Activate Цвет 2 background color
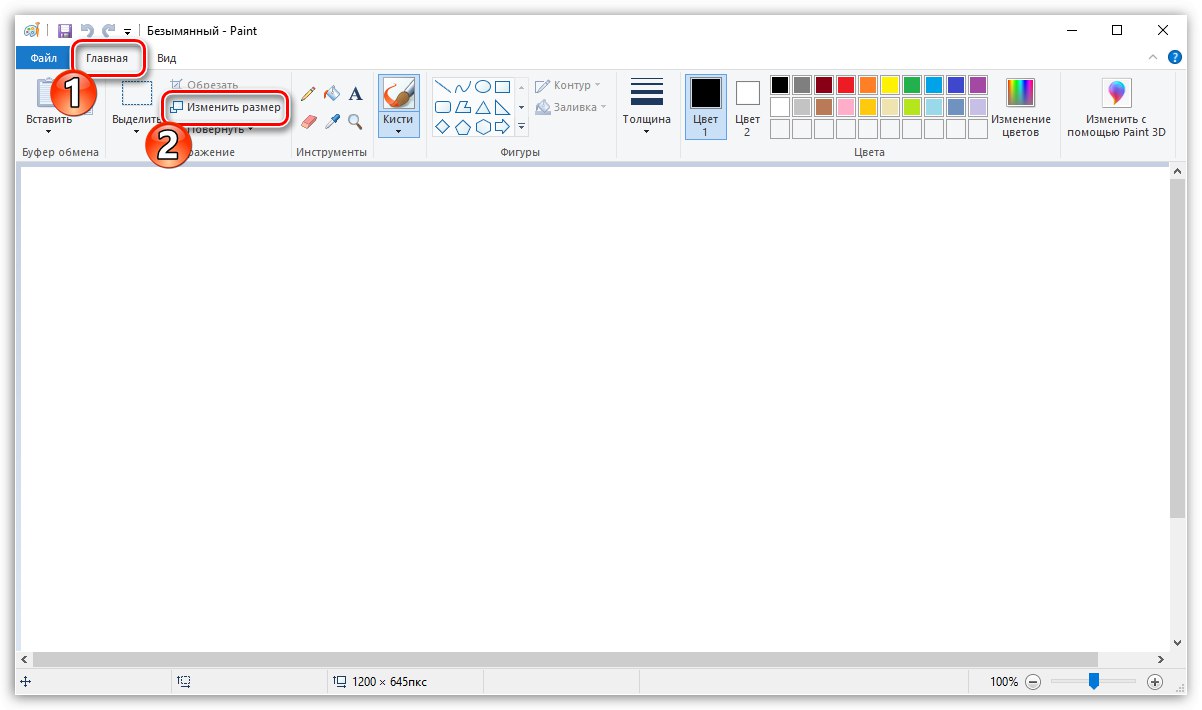Viewport: 1202px width, 710px height. 747,107
